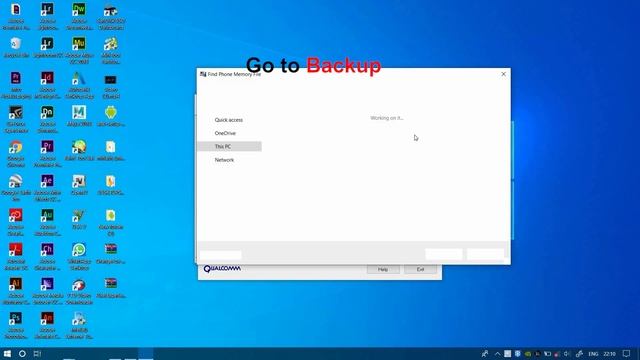
Task: Select OneDrive in the file dialog sidebar
Action: (225, 133)
